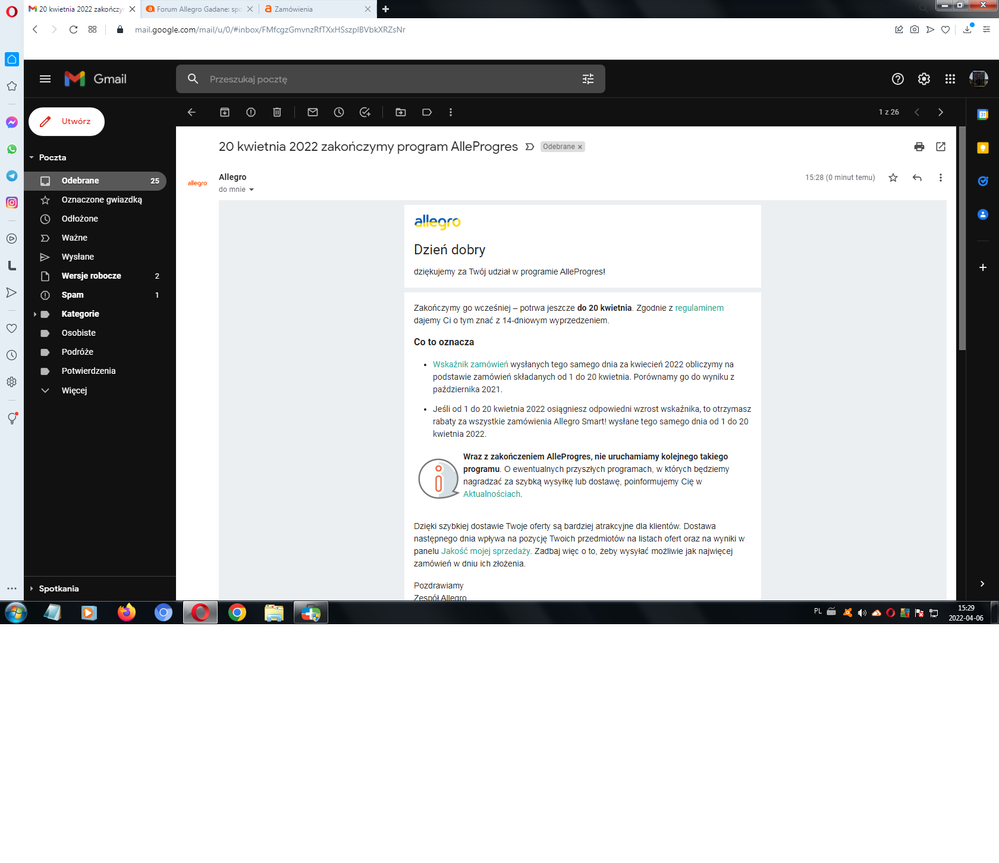999x863 pixels.
Task: Open the labels icon in toolbar
Action: coord(427,112)
